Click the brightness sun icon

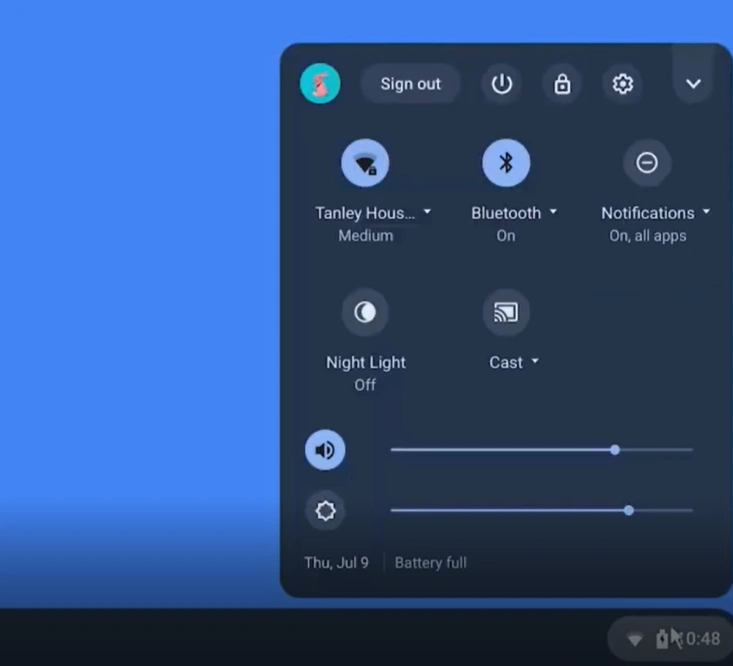tap(325, 511)
